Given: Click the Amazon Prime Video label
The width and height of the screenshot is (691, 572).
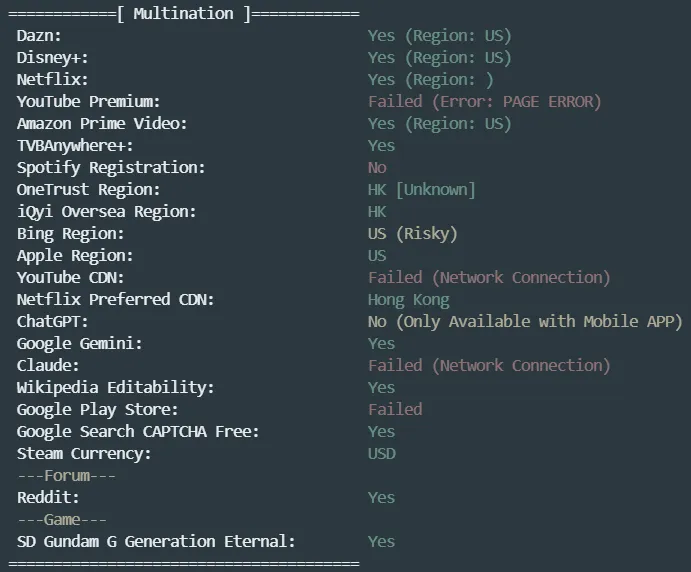Looking at the screenshot, I should pyautogui.click(x=101, y=123).
